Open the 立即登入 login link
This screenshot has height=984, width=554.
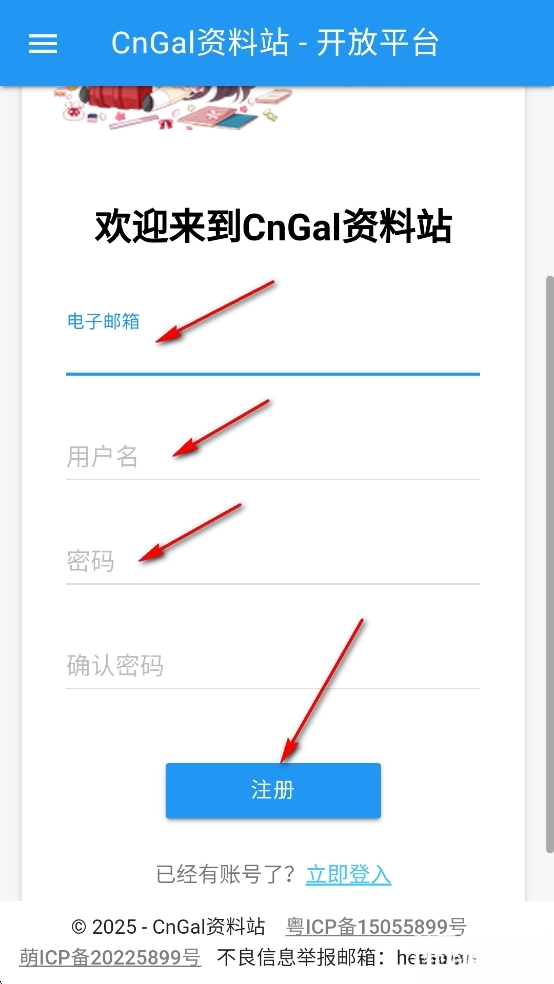click(x=348, y=874)
